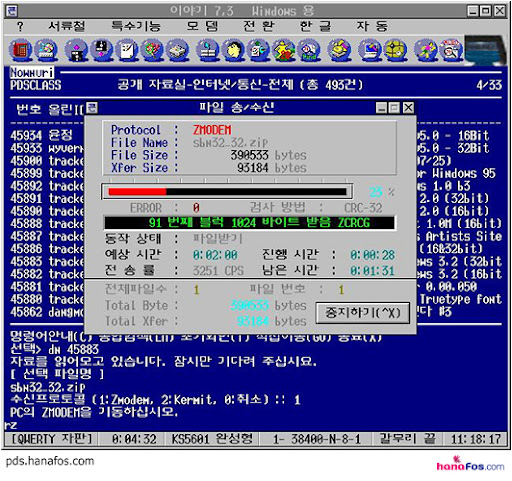512x481 pixels.
Task: Click the floppy disk download icon
Action: pos(102,50)
